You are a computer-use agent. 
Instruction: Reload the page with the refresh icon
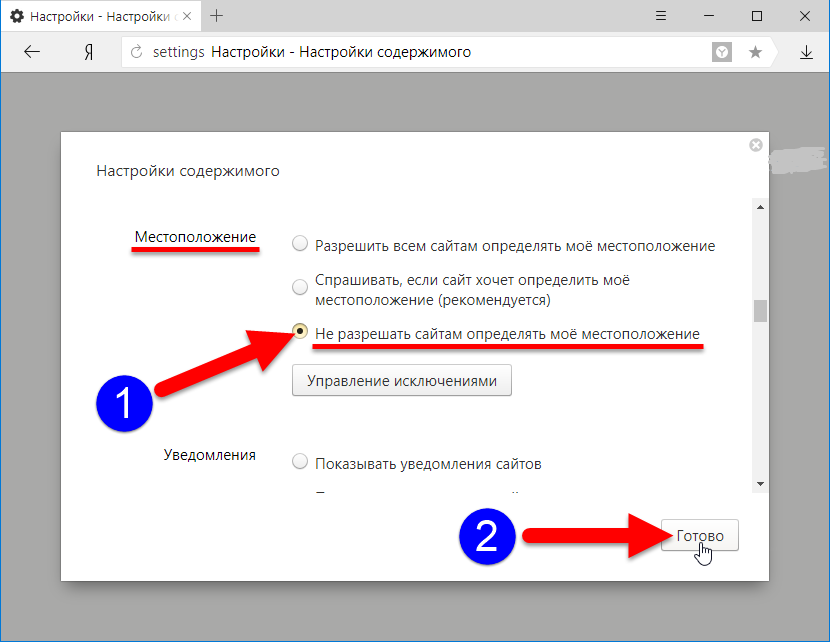coord(136,52)
